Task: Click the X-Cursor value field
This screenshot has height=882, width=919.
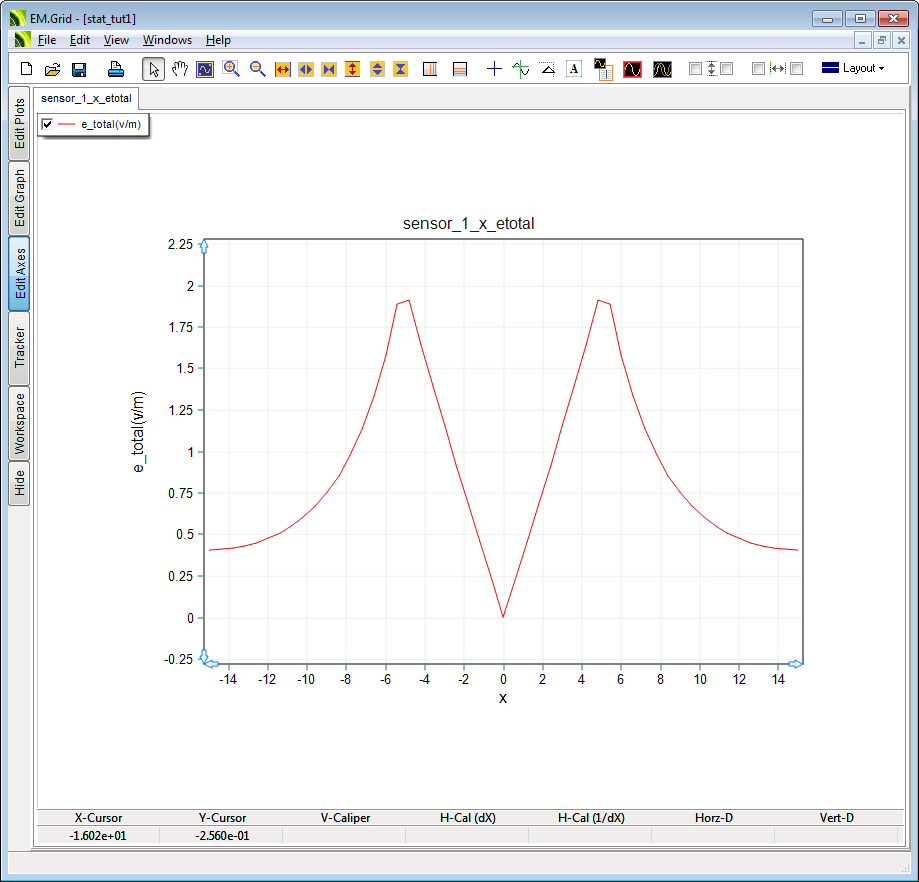Action: [97, 835]
